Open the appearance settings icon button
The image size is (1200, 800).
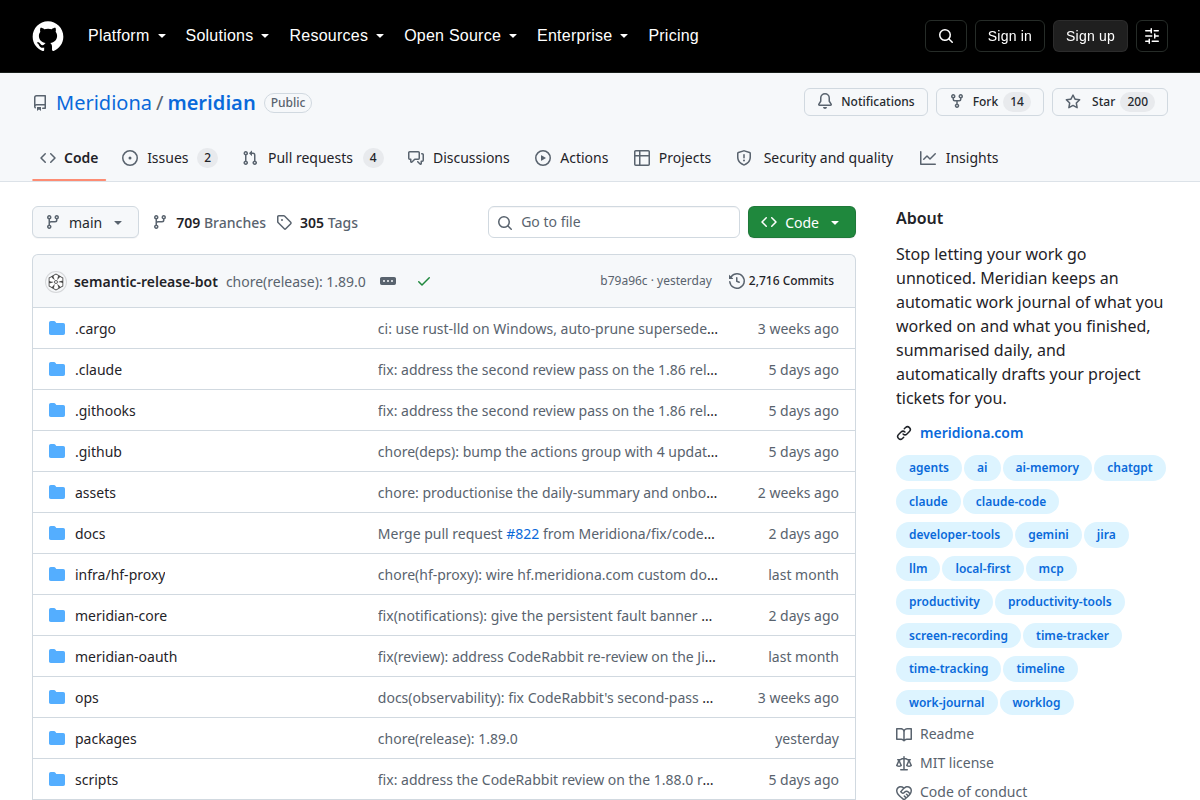pyautogui.click(x=1152, y=36)
